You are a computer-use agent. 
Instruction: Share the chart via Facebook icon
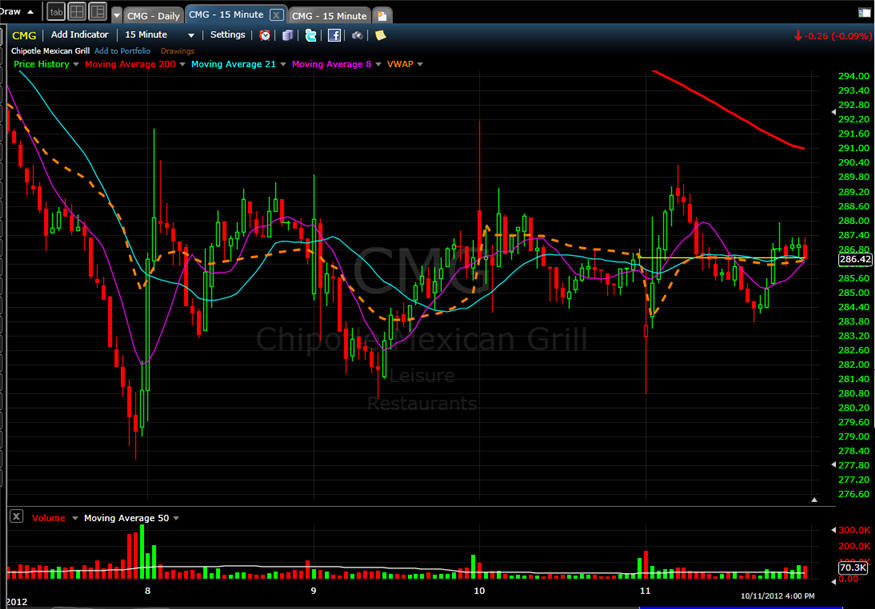click(x=334, y=35)
